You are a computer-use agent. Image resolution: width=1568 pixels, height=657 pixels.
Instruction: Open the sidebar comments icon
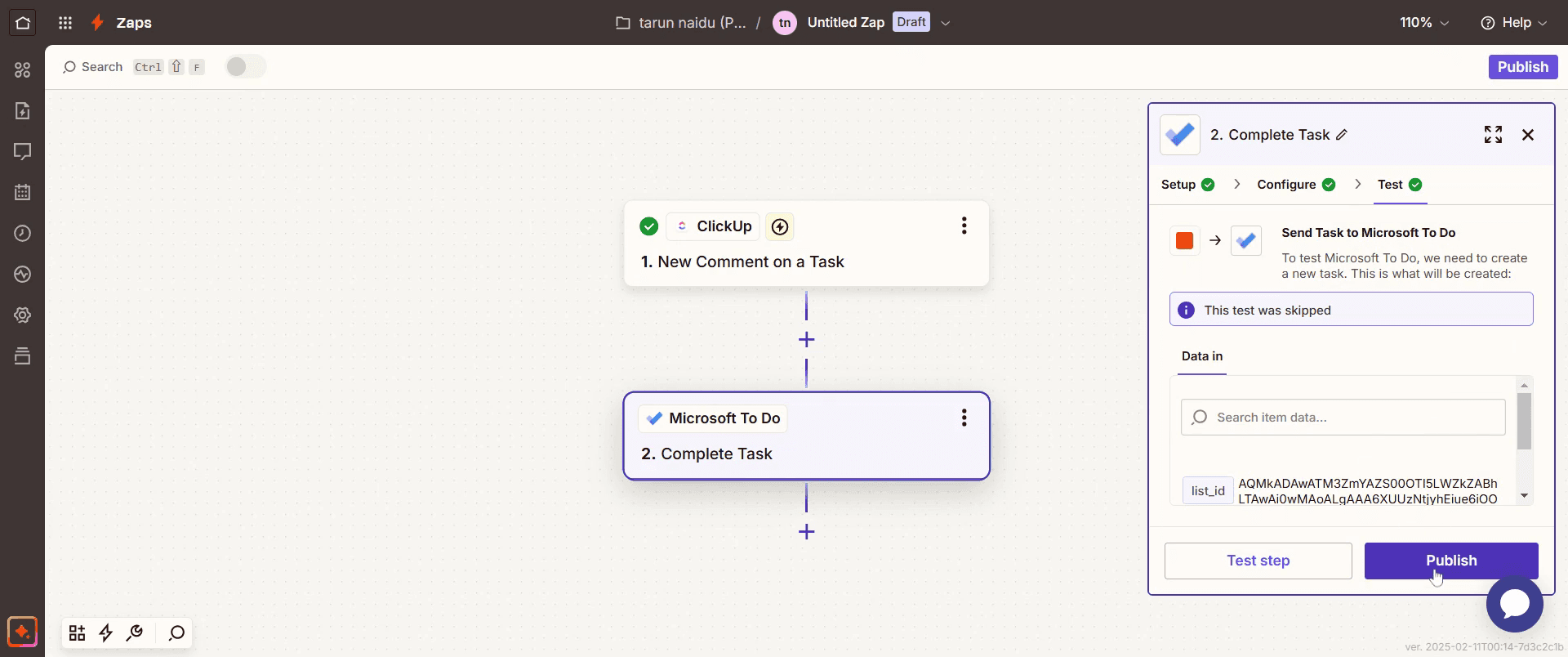coord(23,151)
